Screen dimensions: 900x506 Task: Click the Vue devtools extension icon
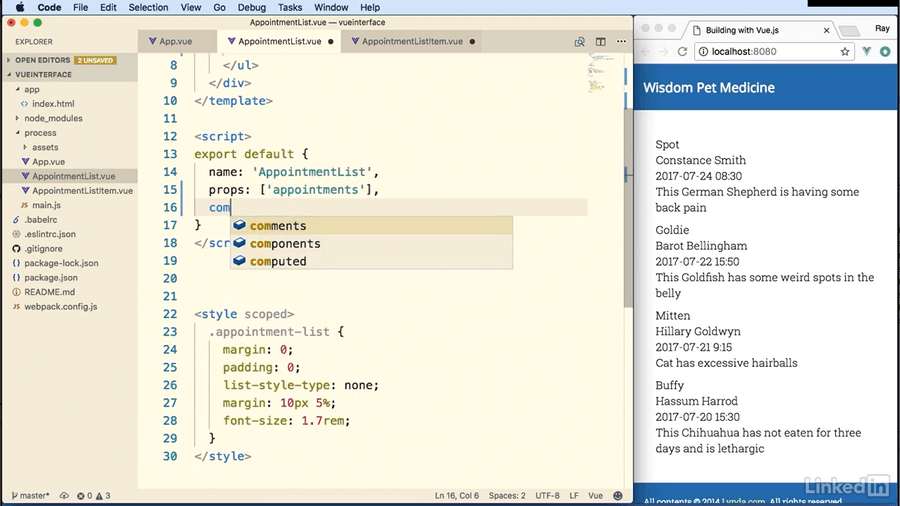coord(867,52)
